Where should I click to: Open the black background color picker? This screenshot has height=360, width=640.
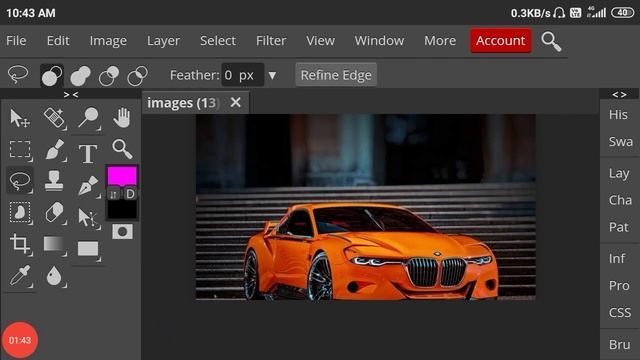(x=122, y=210)
